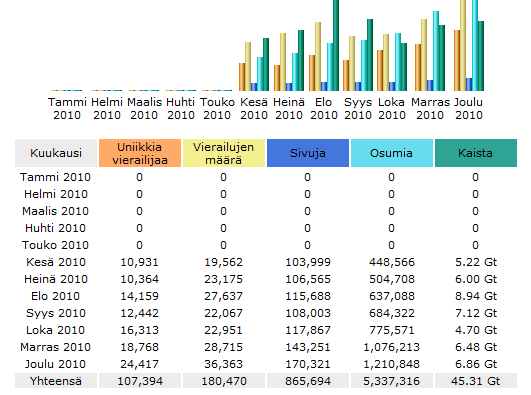Click the Tammi 2010 chart axis label
531x395 pixels.
click(67, 108)
